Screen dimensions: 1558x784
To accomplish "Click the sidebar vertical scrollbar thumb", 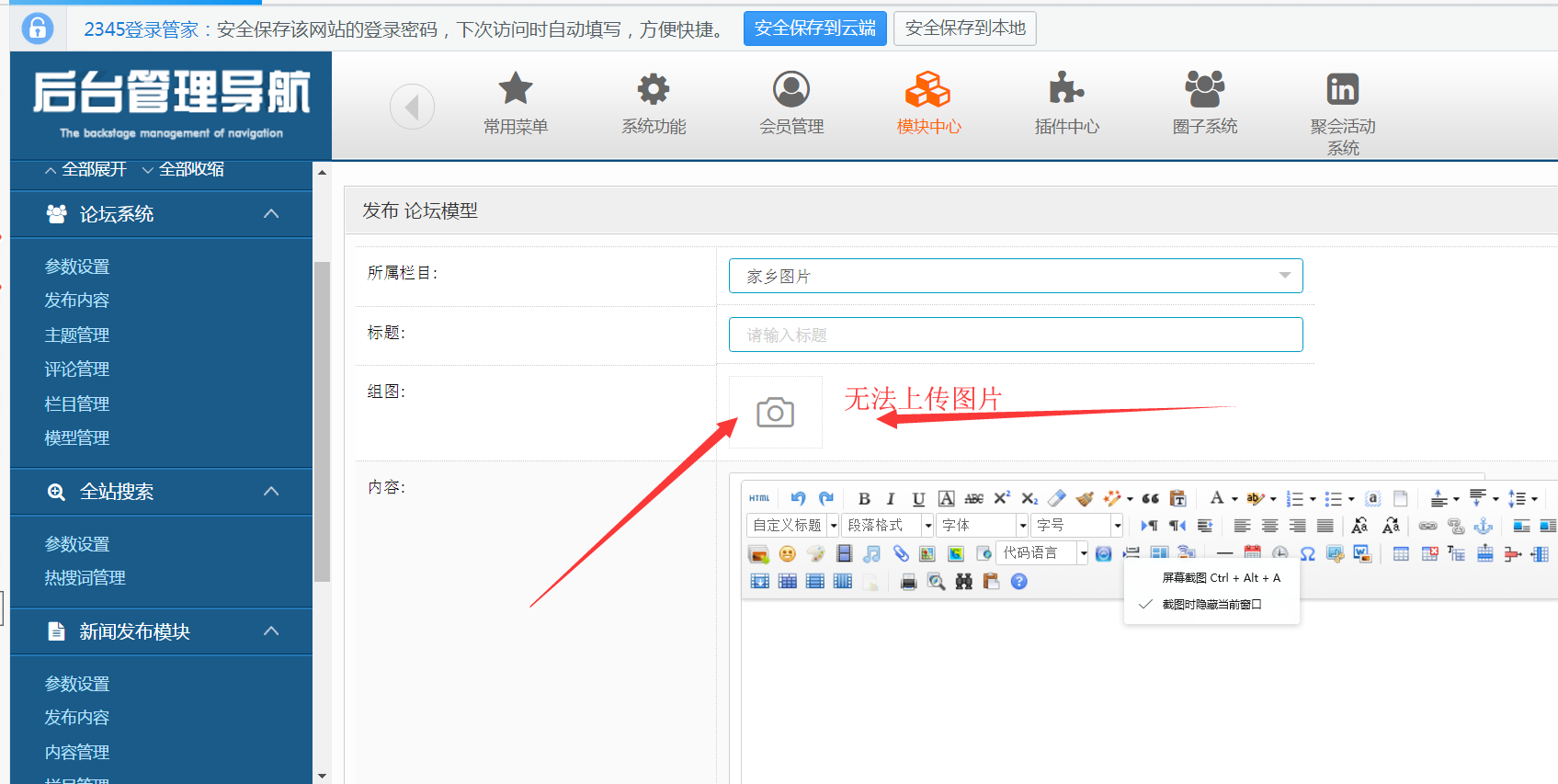I will tap(322, 423).
